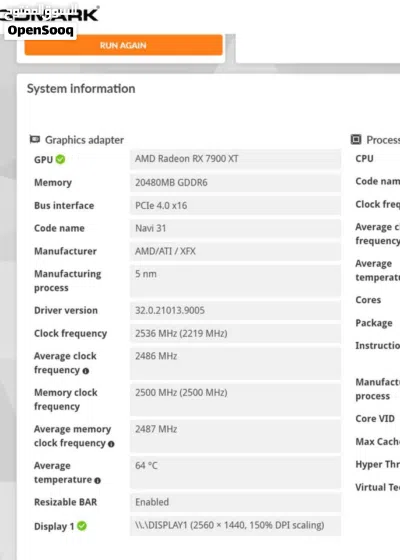Select the AMD Radeon RX 7900 XT field

click(235, 159)
